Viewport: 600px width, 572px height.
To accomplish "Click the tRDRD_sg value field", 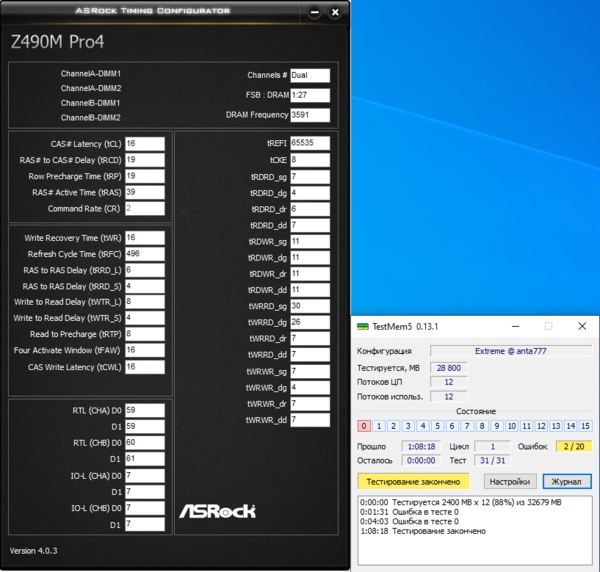I will click(310, 177).
